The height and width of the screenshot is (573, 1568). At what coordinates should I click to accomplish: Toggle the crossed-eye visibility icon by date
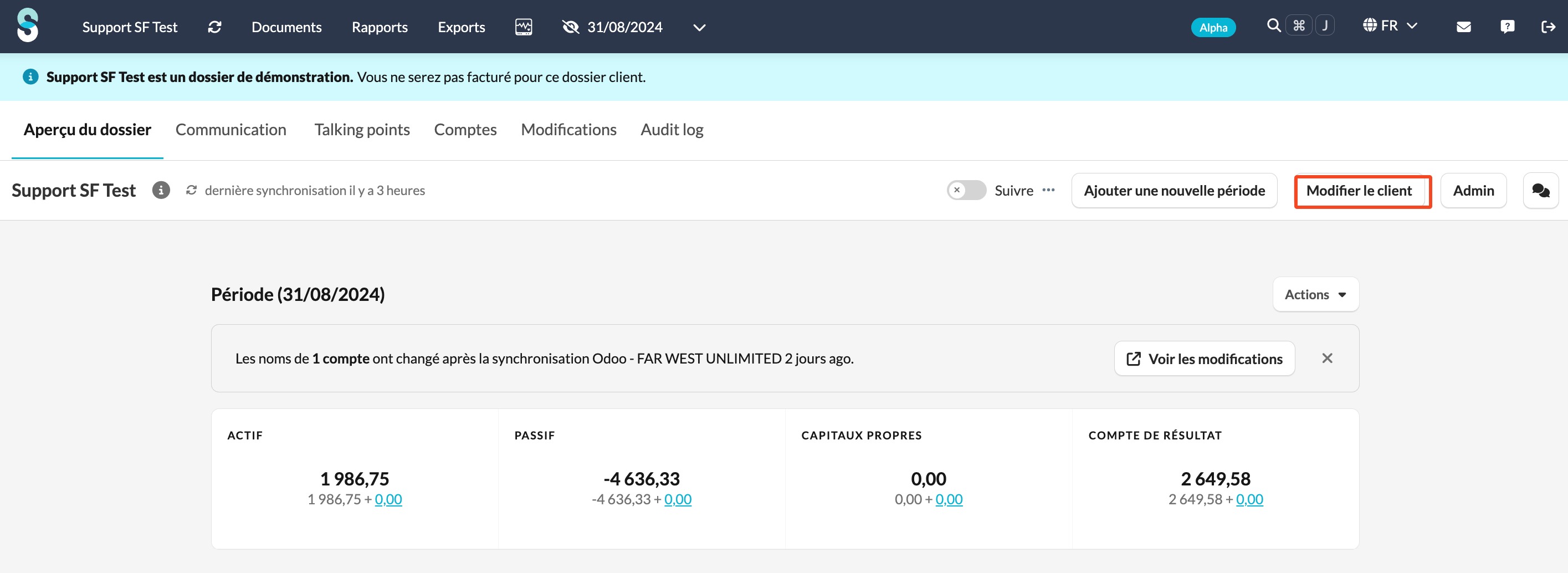(570, 27)
